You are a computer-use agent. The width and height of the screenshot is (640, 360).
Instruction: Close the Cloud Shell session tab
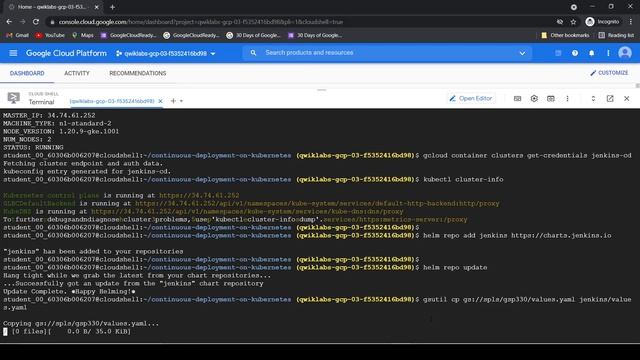click(x=160, y=101)
